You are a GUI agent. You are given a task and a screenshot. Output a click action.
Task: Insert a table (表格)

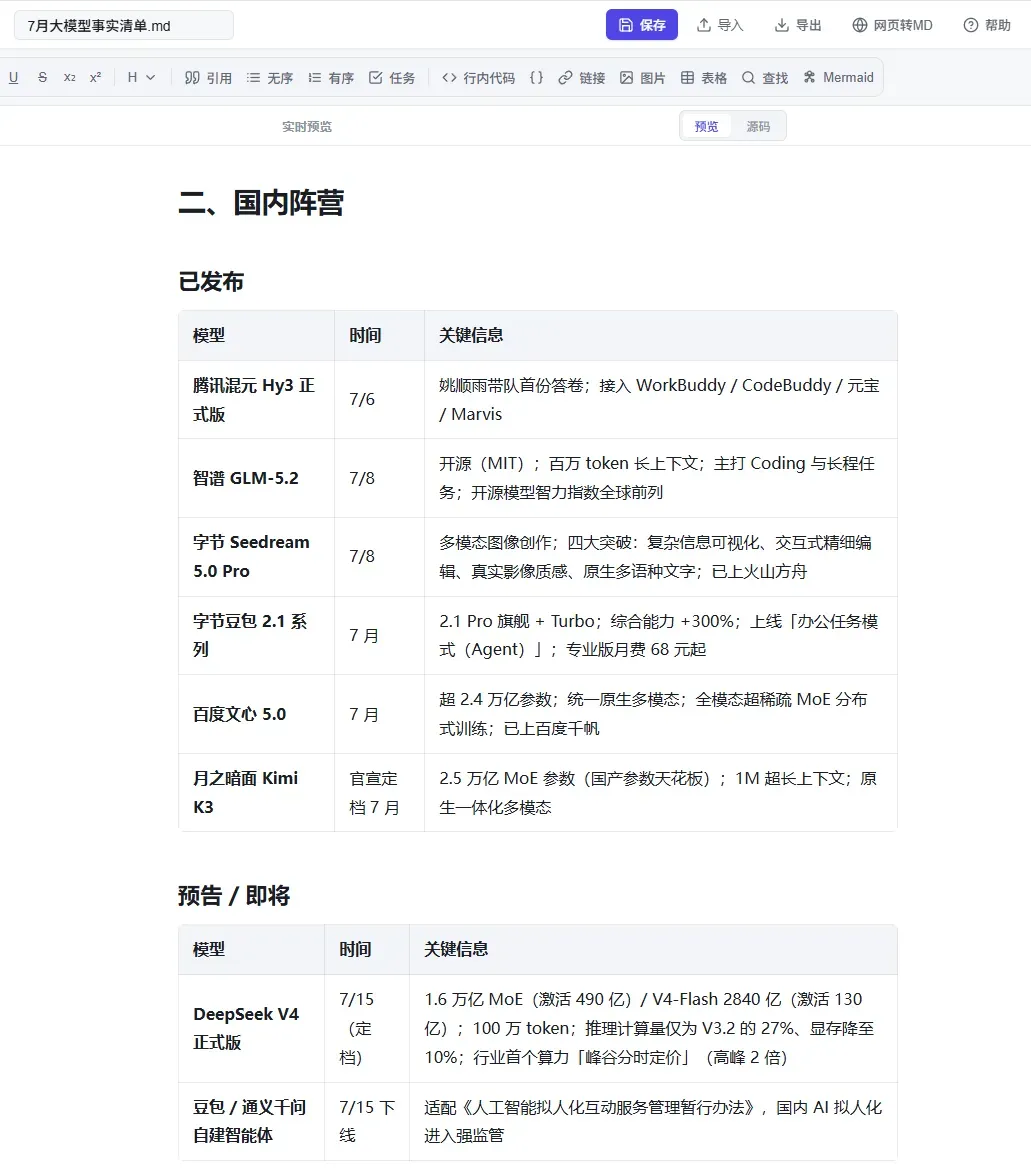[x=704, y=77]
